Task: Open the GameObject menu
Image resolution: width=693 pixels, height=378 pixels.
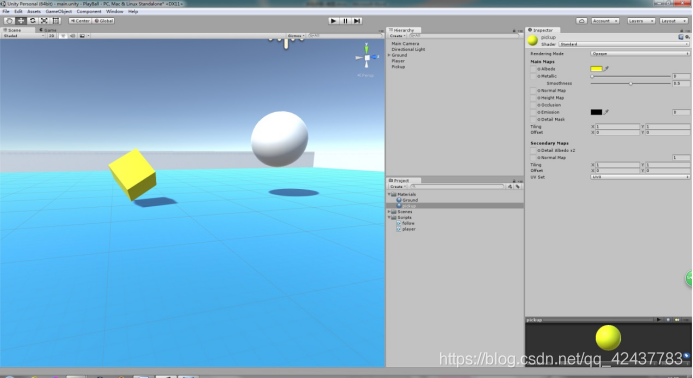Action: coord(58,11)
